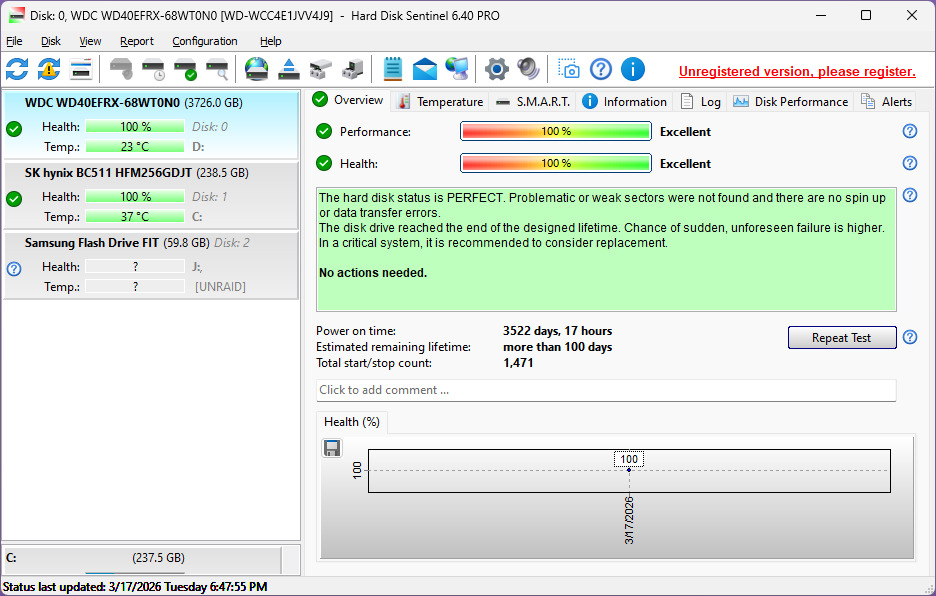Viewport: 936px width, 596px height.
Task: Open the blue notepad report icon
Action: click(392, 69)
